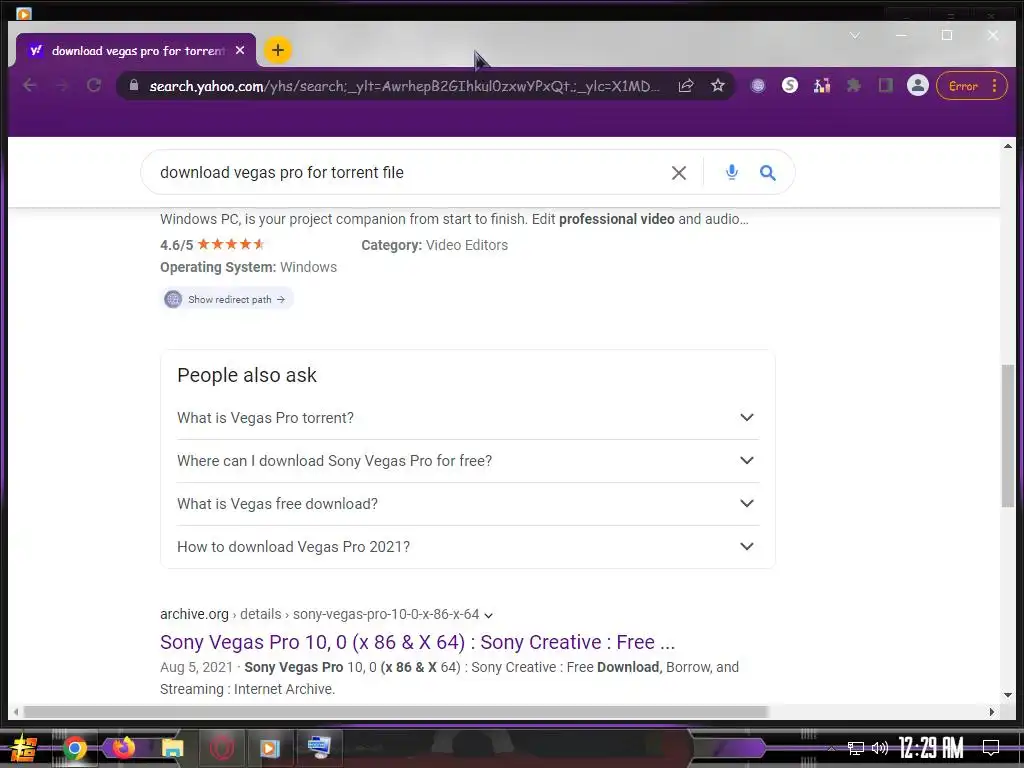Click the padlock site info icon
Image resolution: width=1024 pixels, height=768 pixels.
click(x=134, y=86)
